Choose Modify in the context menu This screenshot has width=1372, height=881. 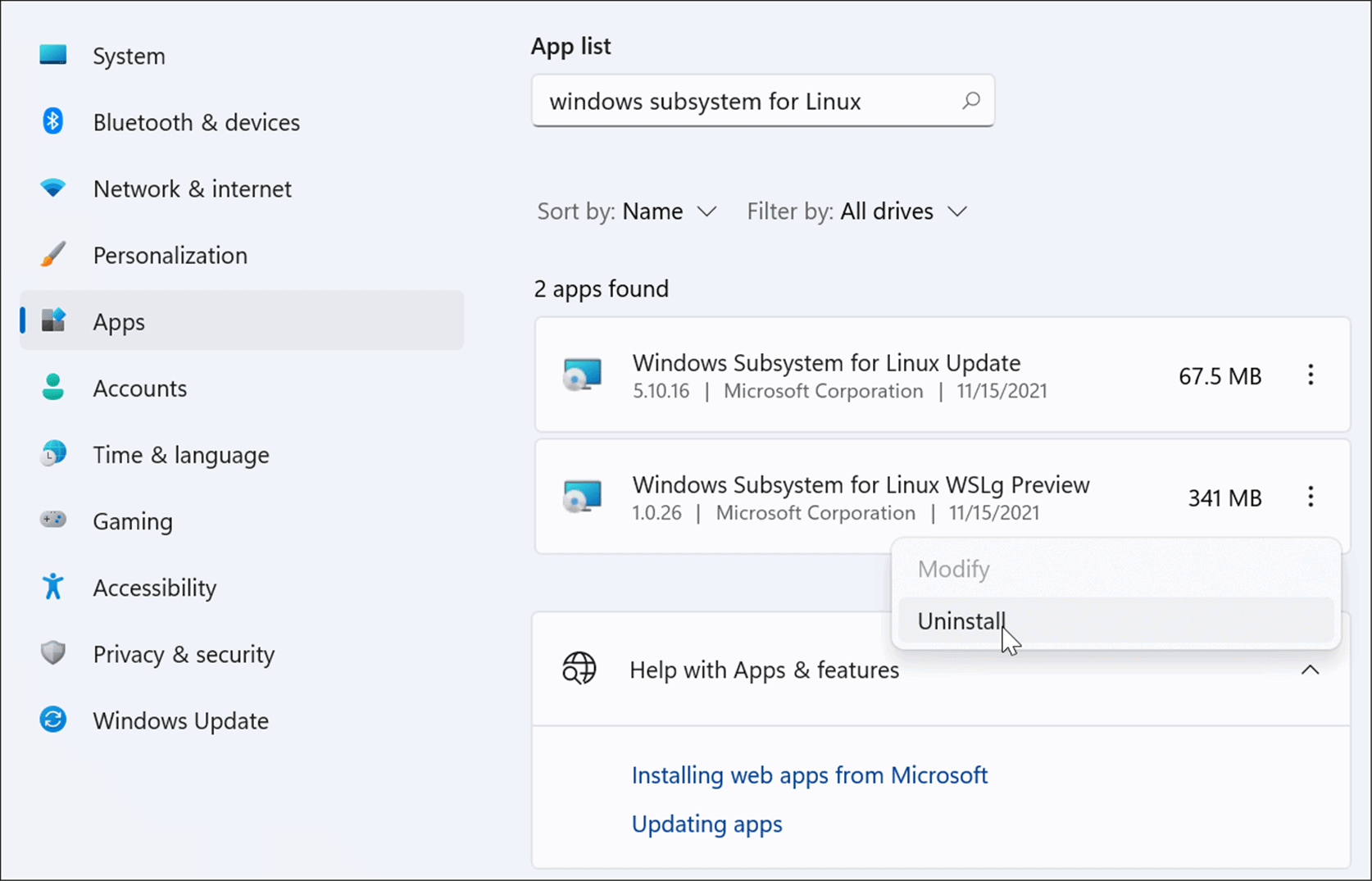pos(1115,569)
